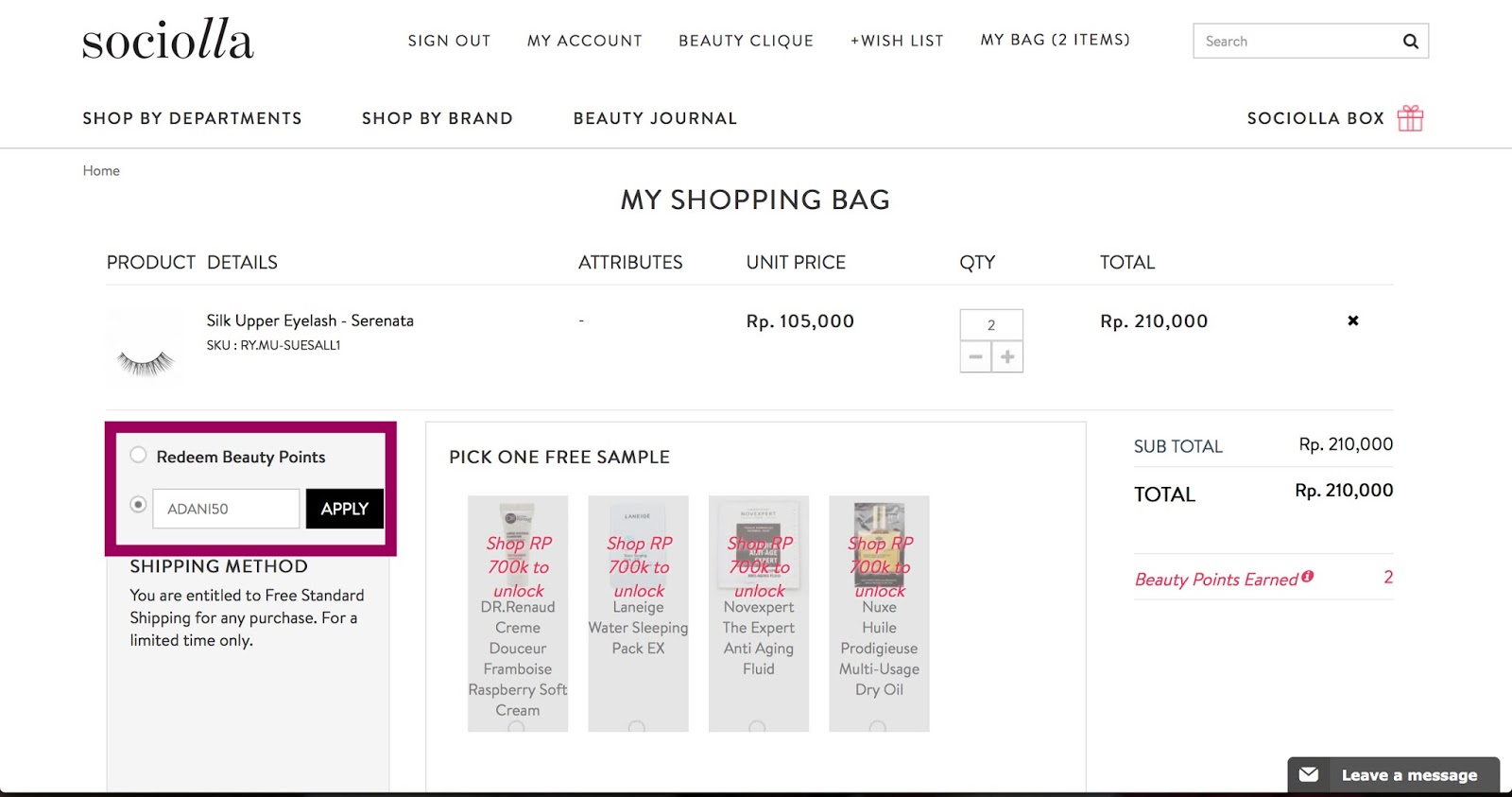This screenshot has width=1512, height=797.
Task: Remove the Silk Upper Eyelash item
Action: pyautogui.click(x=1352, y=321)
